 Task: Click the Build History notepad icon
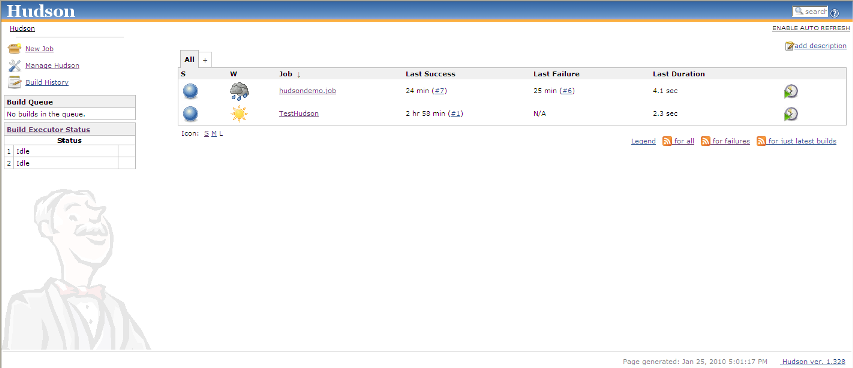pos(15,83)
